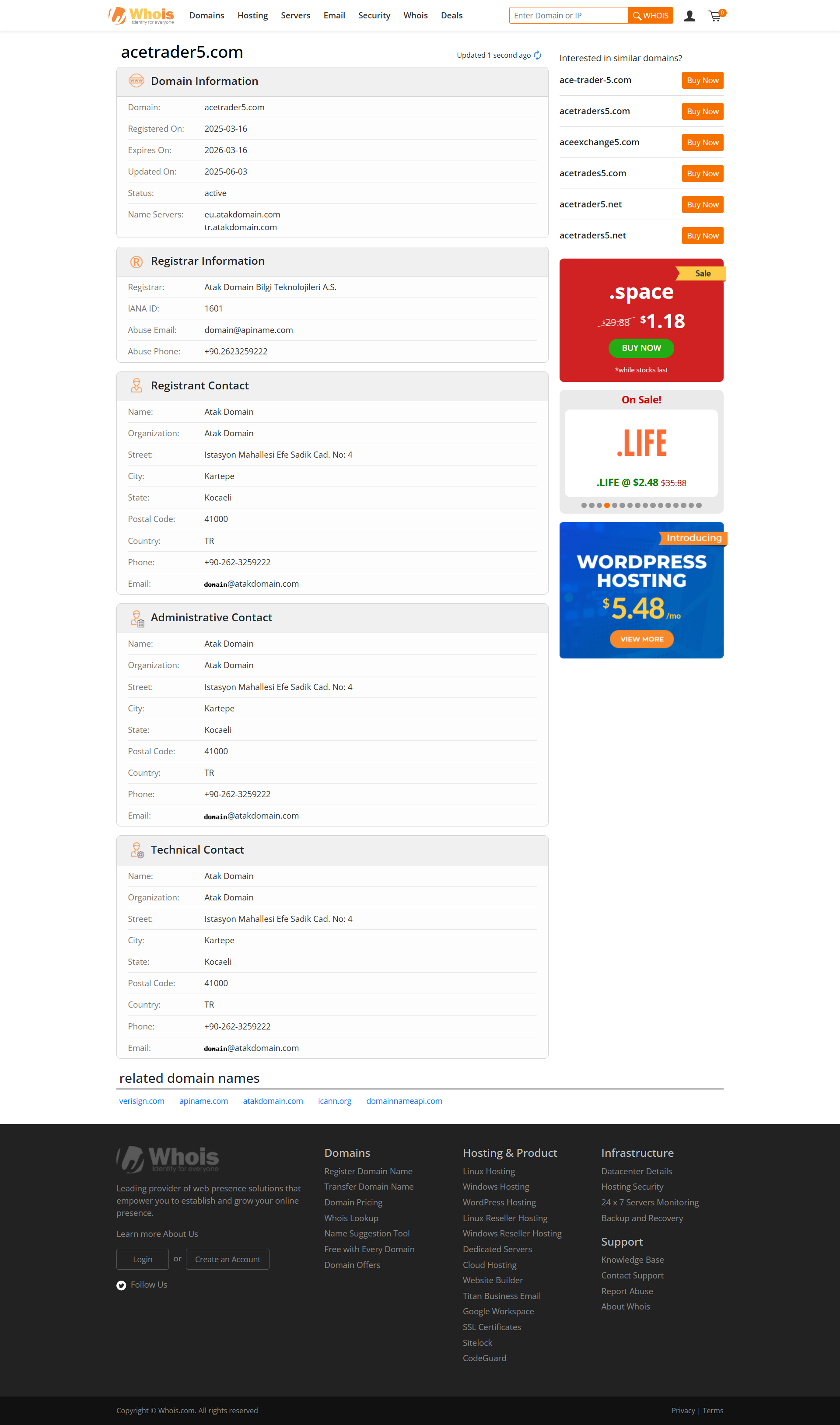
Task: Open the Security menu
Action: click(374, 15)
